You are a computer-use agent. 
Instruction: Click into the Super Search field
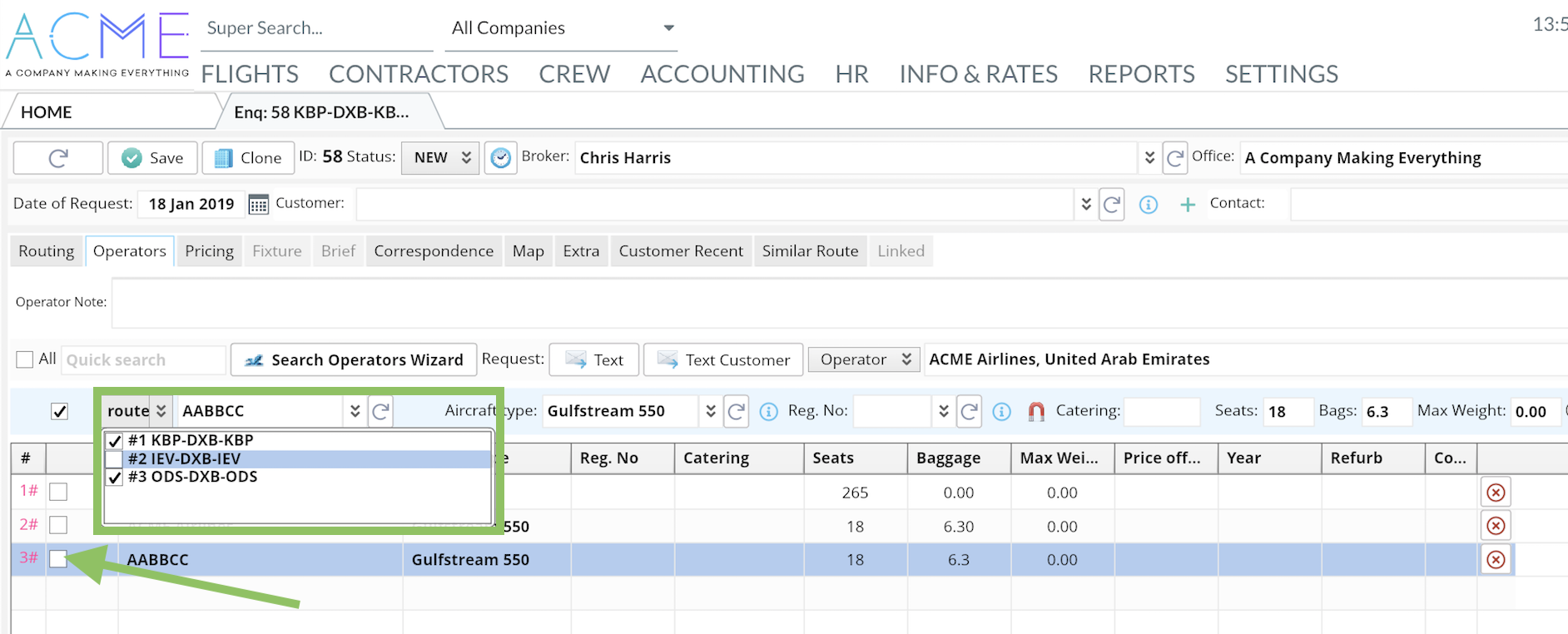click(x=316, y=28)
